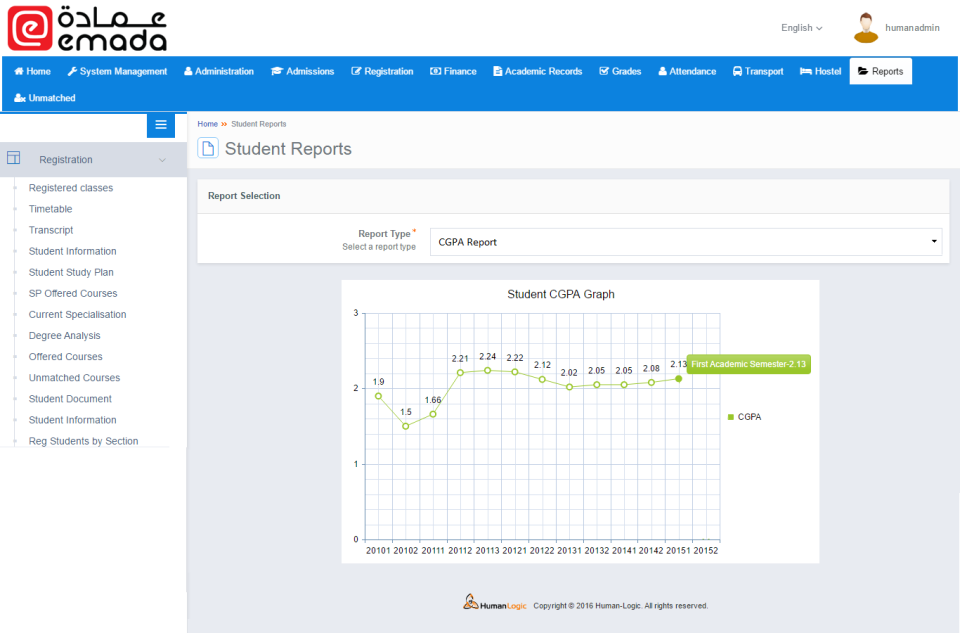960x633 pixels.
Task: Open the English language dropdown
Action: [x=800, y=28]
